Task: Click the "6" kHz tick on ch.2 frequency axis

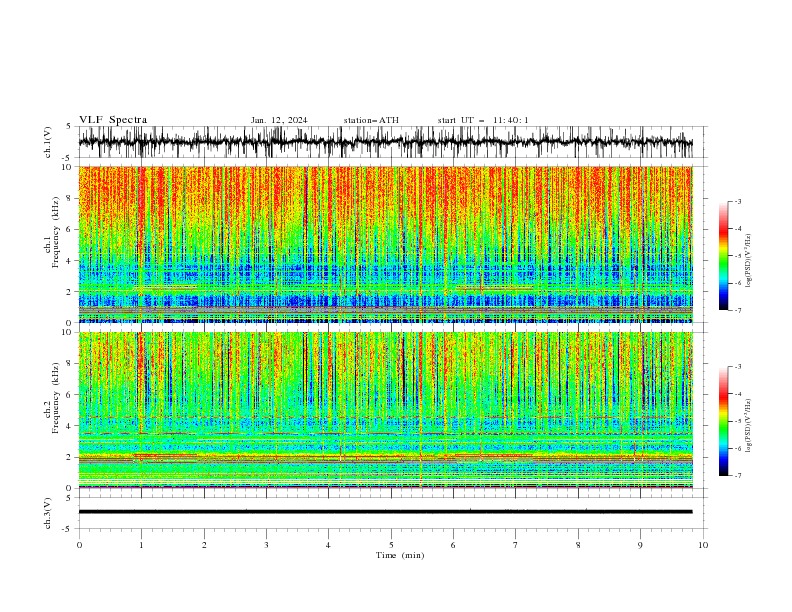Action: coord(70,395)
